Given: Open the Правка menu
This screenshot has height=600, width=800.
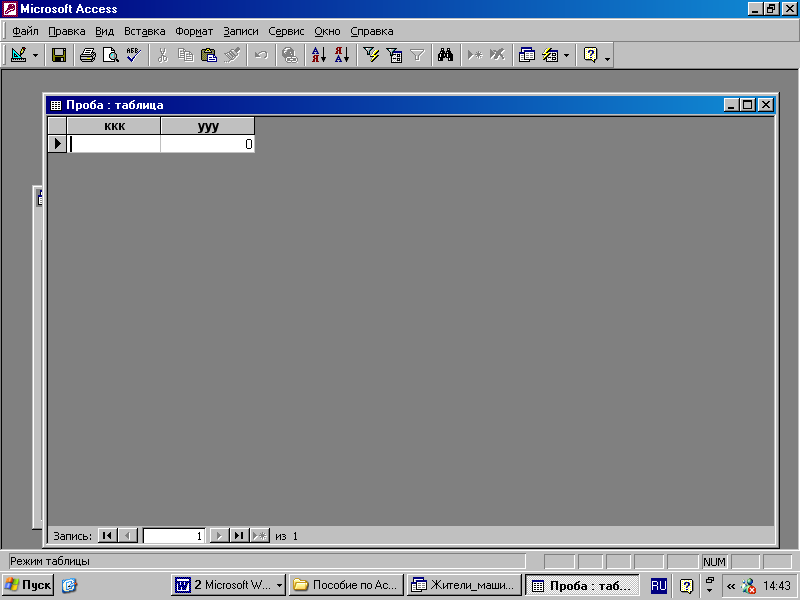Looking at the screenshot, I should click(x=67, y=31).
